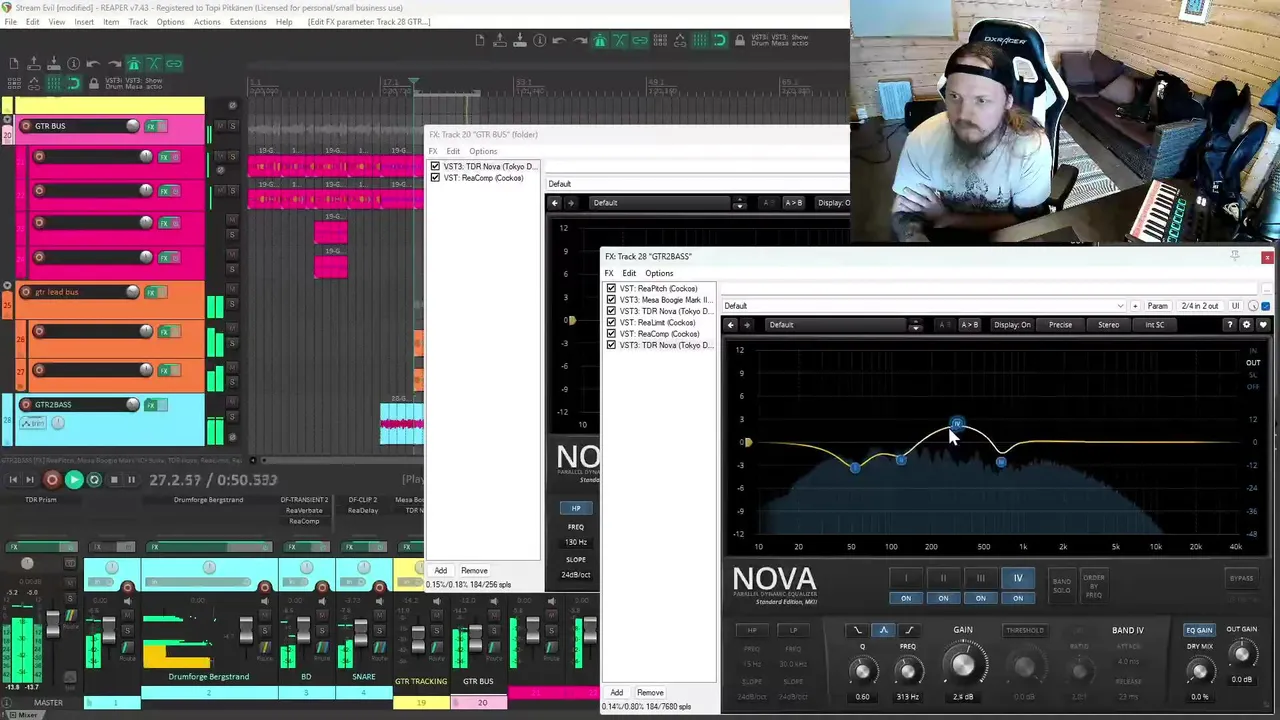1280x720 pixels.
Task: Open the Options menu in Track 28 FX window
Action: (659, 273)
